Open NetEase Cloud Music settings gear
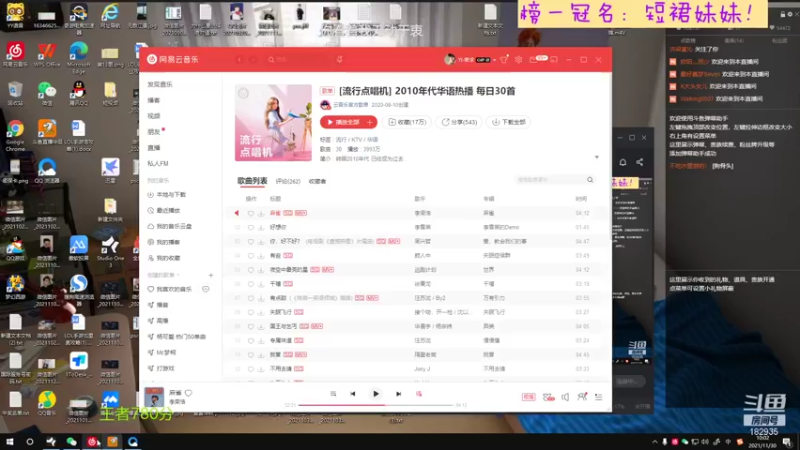The height and width of the screenshot is (450, 800). click(518, 60)
